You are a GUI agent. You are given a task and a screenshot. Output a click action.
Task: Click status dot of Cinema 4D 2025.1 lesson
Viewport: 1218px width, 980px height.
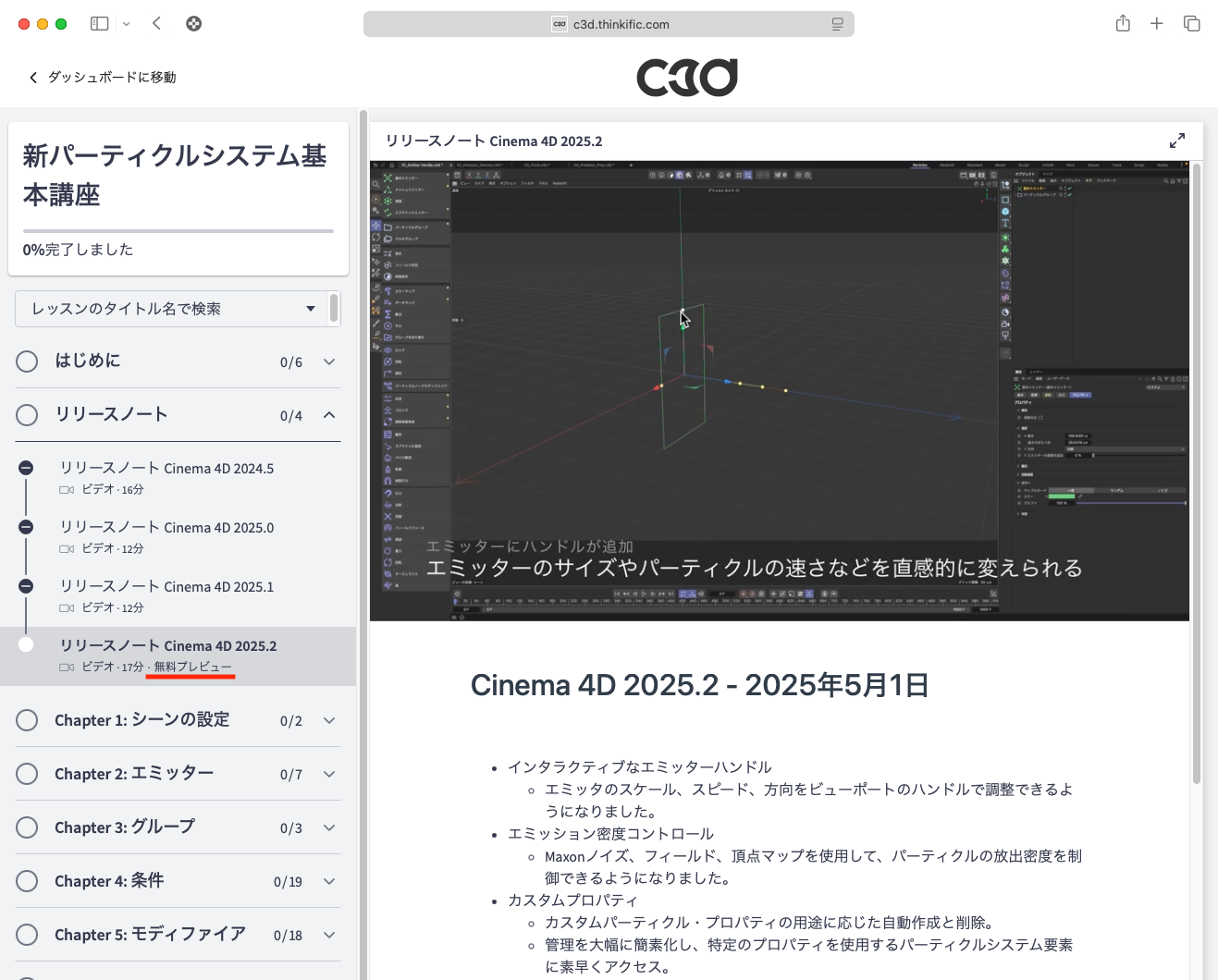click(26, 586)
